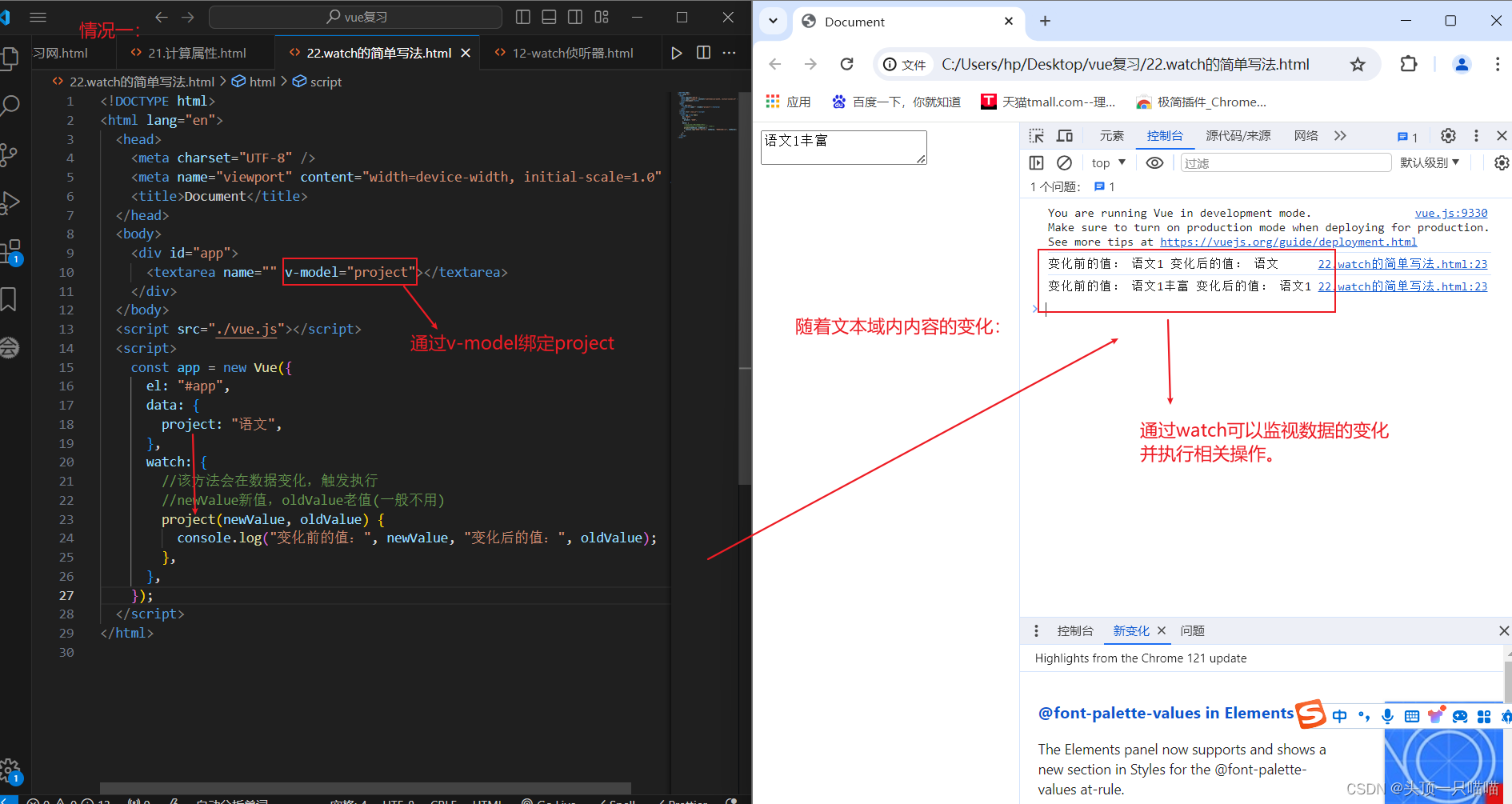
Task: Open DevTools settings gear
Action: (1448, 136)
